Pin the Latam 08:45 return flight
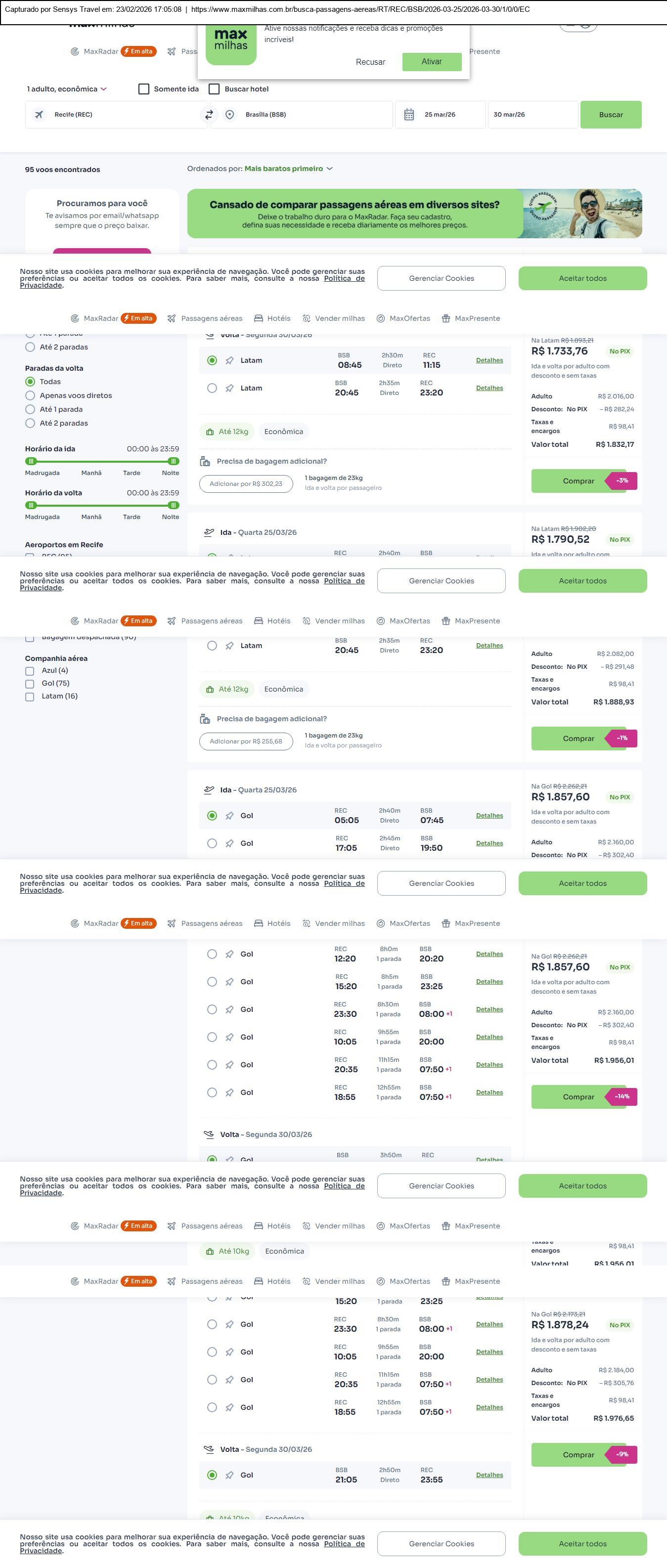 tap(229, 361)
